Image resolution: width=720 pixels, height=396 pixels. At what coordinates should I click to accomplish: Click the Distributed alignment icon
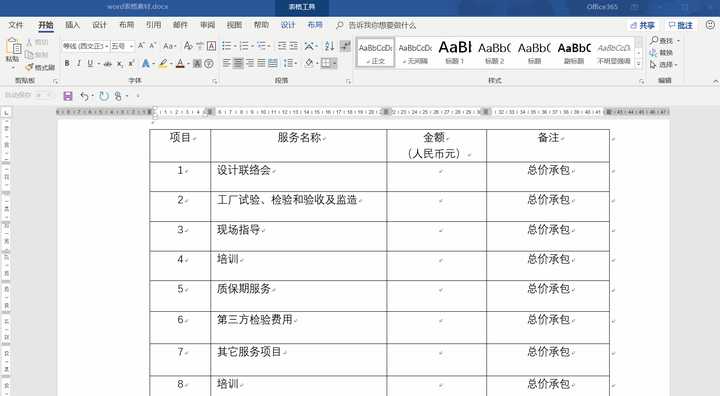pyautogui.click(x=273, y=63)
